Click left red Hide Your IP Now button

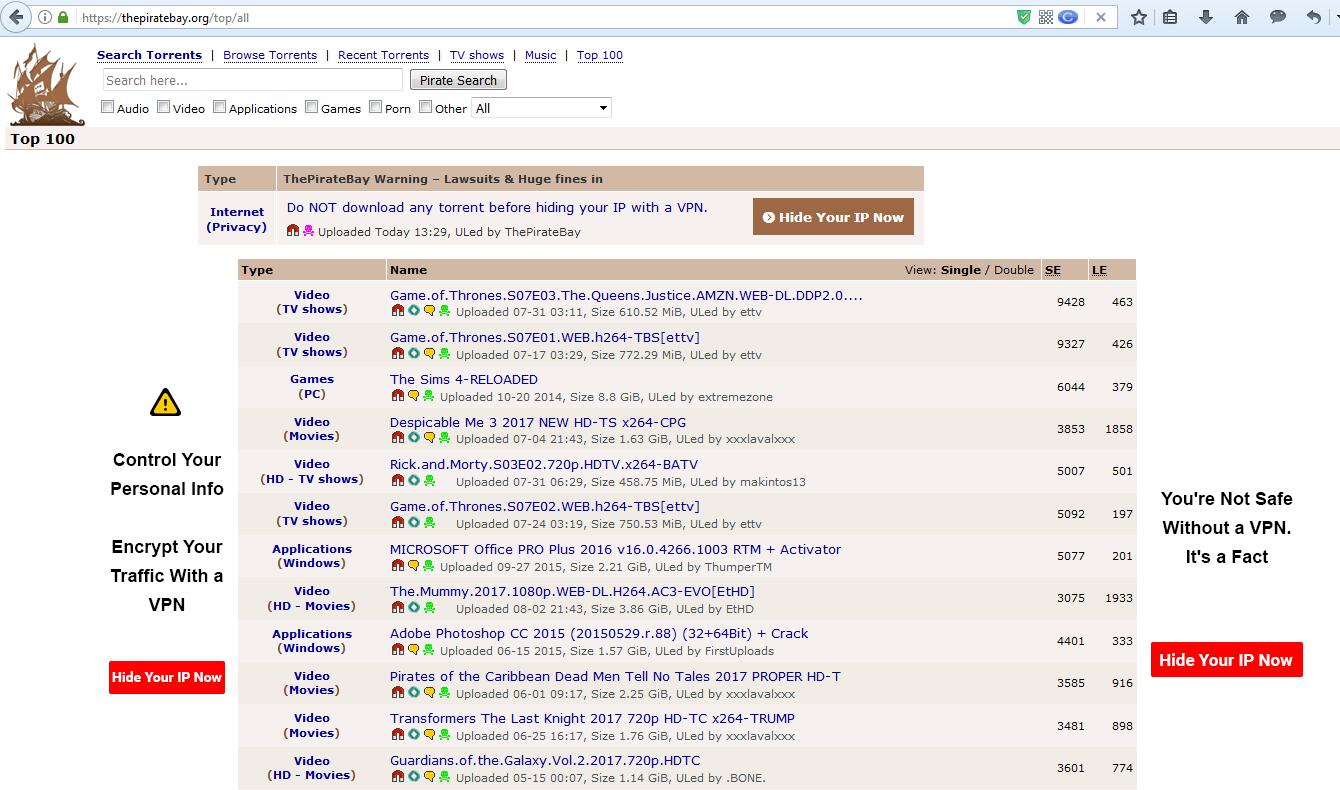point(166,677)
